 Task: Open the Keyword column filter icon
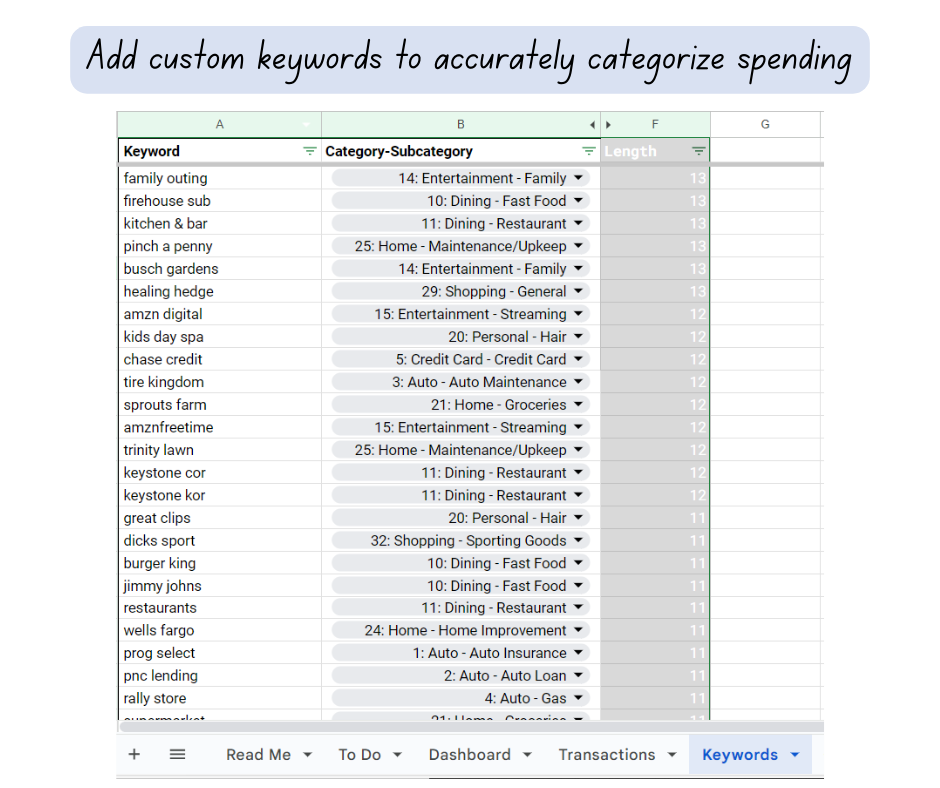coord(309,151)
